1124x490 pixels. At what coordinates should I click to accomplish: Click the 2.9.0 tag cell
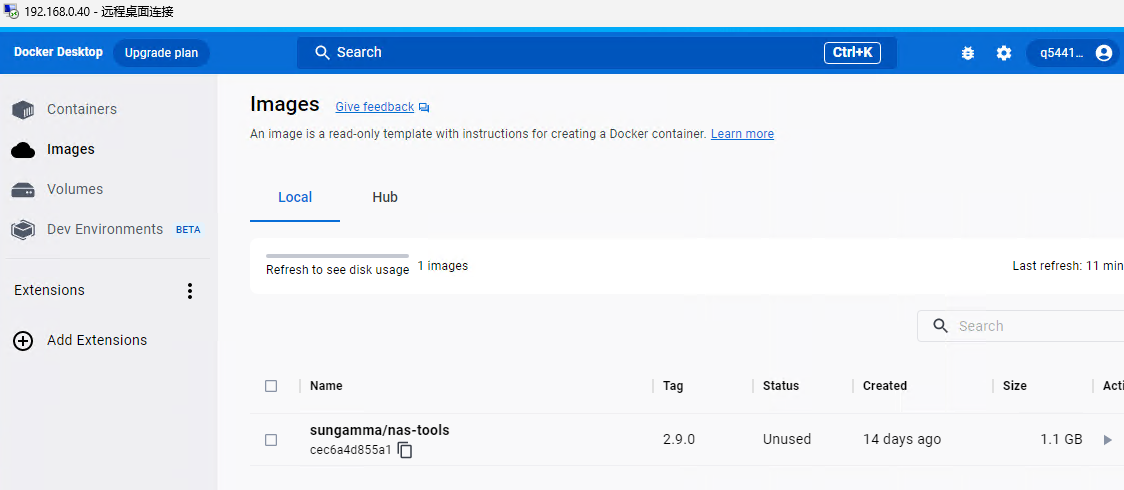point(679,440)
